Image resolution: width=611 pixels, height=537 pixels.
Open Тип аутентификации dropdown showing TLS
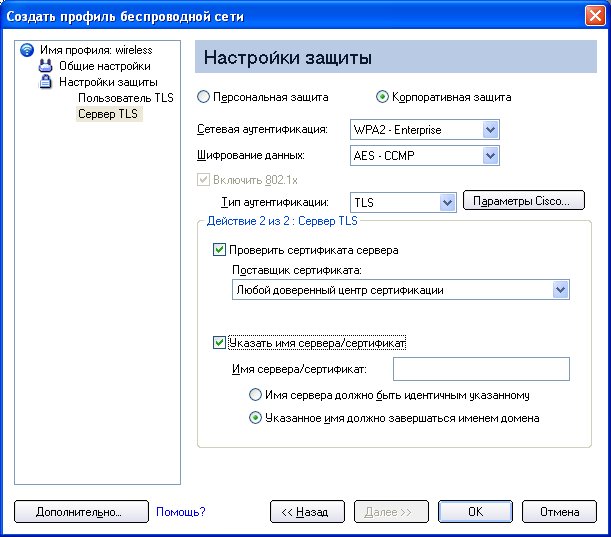click(403, 202)
